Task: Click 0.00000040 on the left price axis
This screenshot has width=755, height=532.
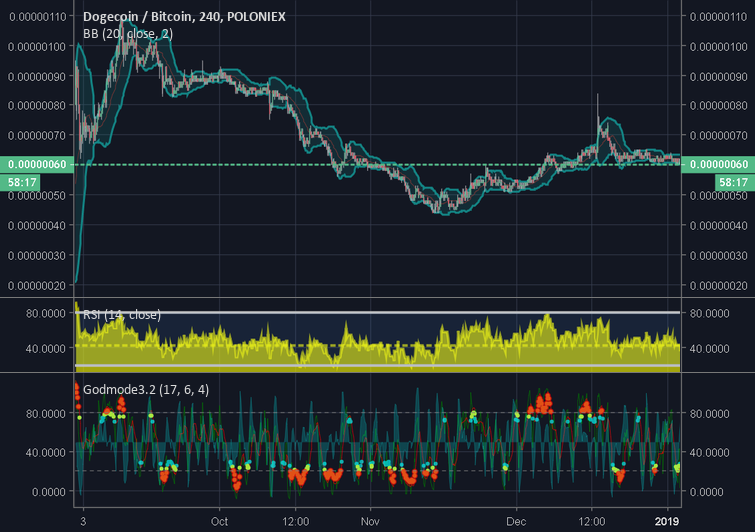Action: [x=38, y=225]
